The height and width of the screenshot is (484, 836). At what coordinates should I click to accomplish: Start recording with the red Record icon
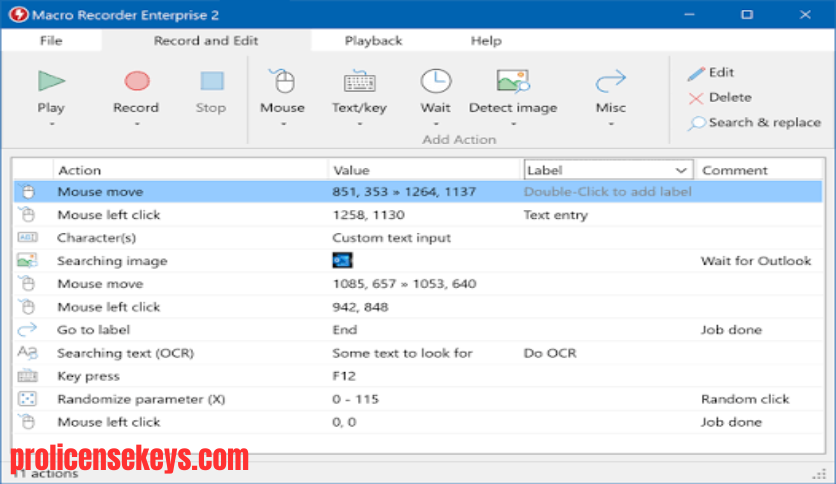[137, 81]
